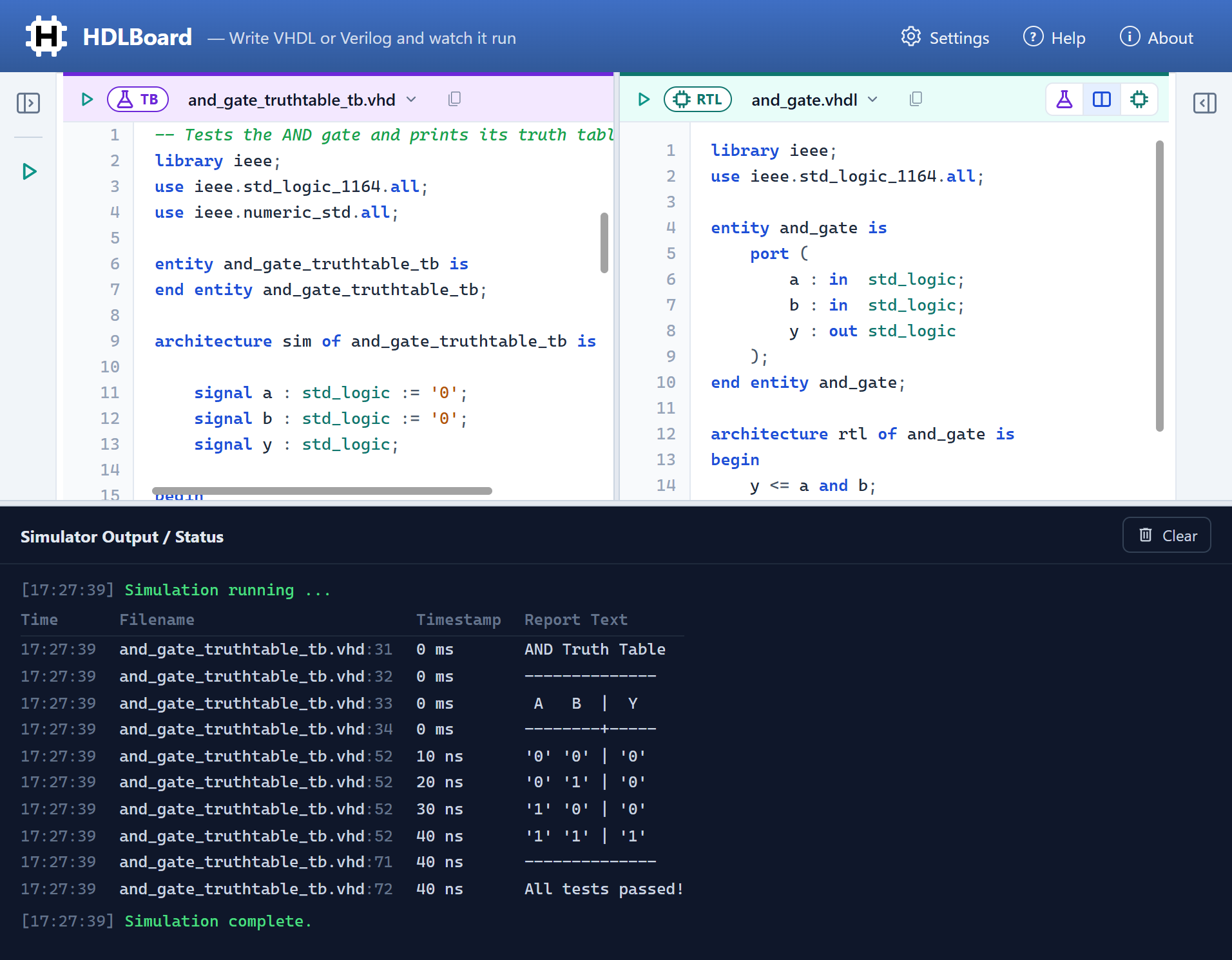Click line 'y <= a and b;' in RTL editor
The width and height of the screenshot is (1232, 960).
tap(813, 486)
